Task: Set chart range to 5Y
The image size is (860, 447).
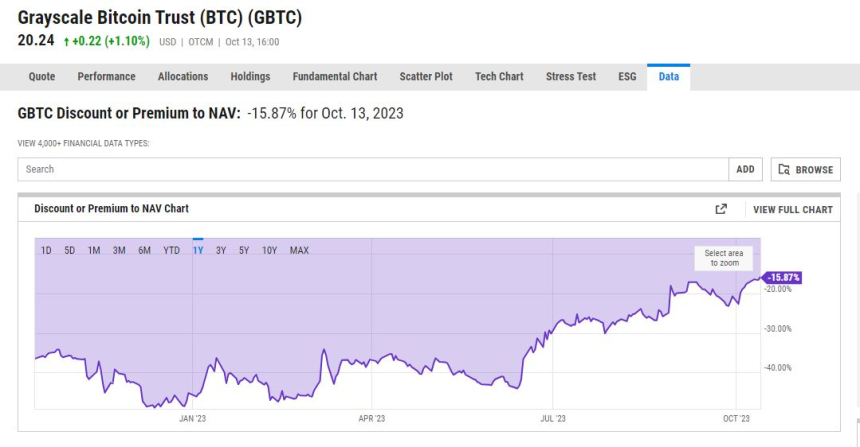Action: click(x=244, y=251)
